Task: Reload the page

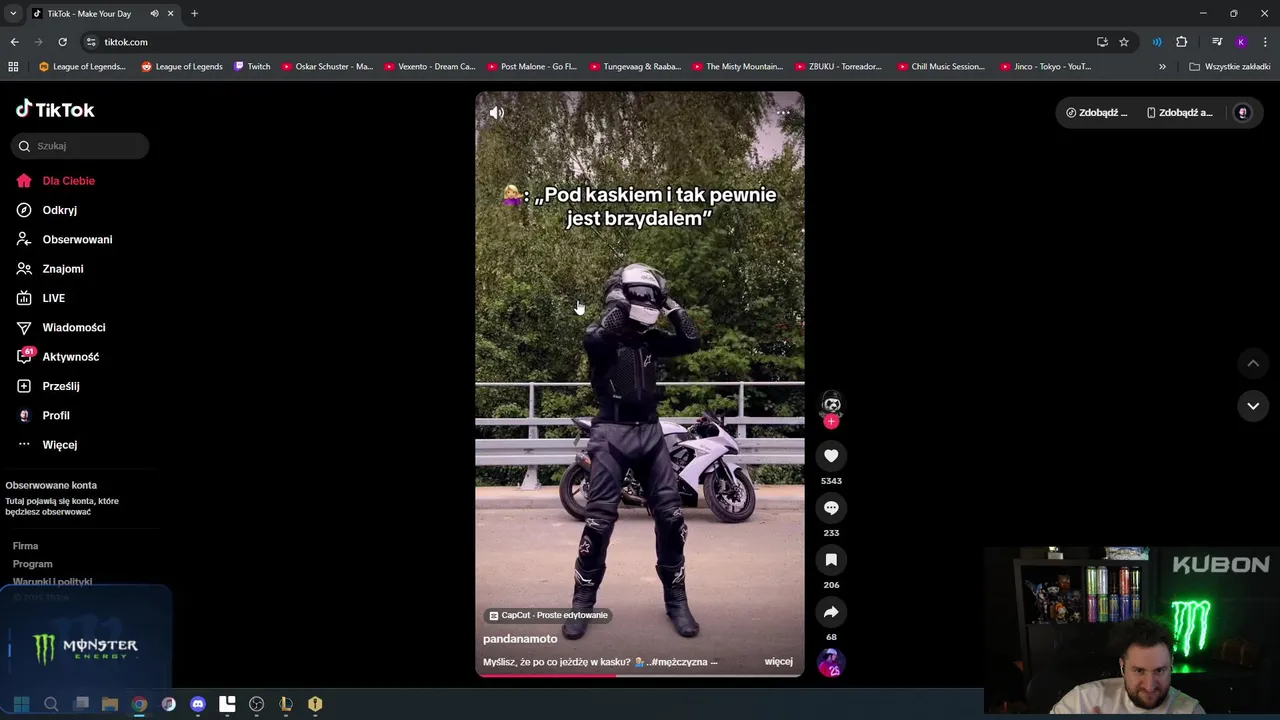Action: pyautogui.click(x=62, y=42)
